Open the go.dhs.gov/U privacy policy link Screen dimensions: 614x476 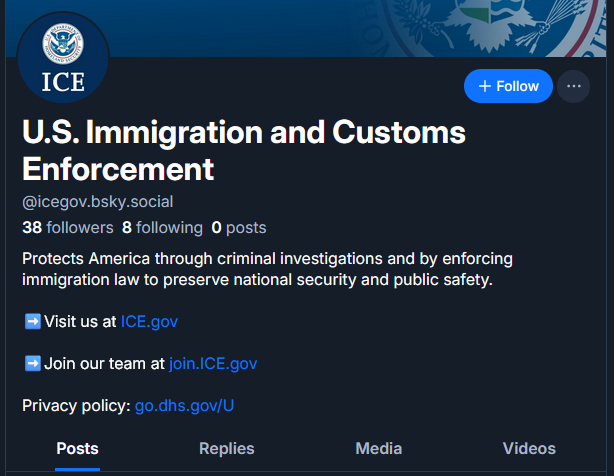[185, 405]
